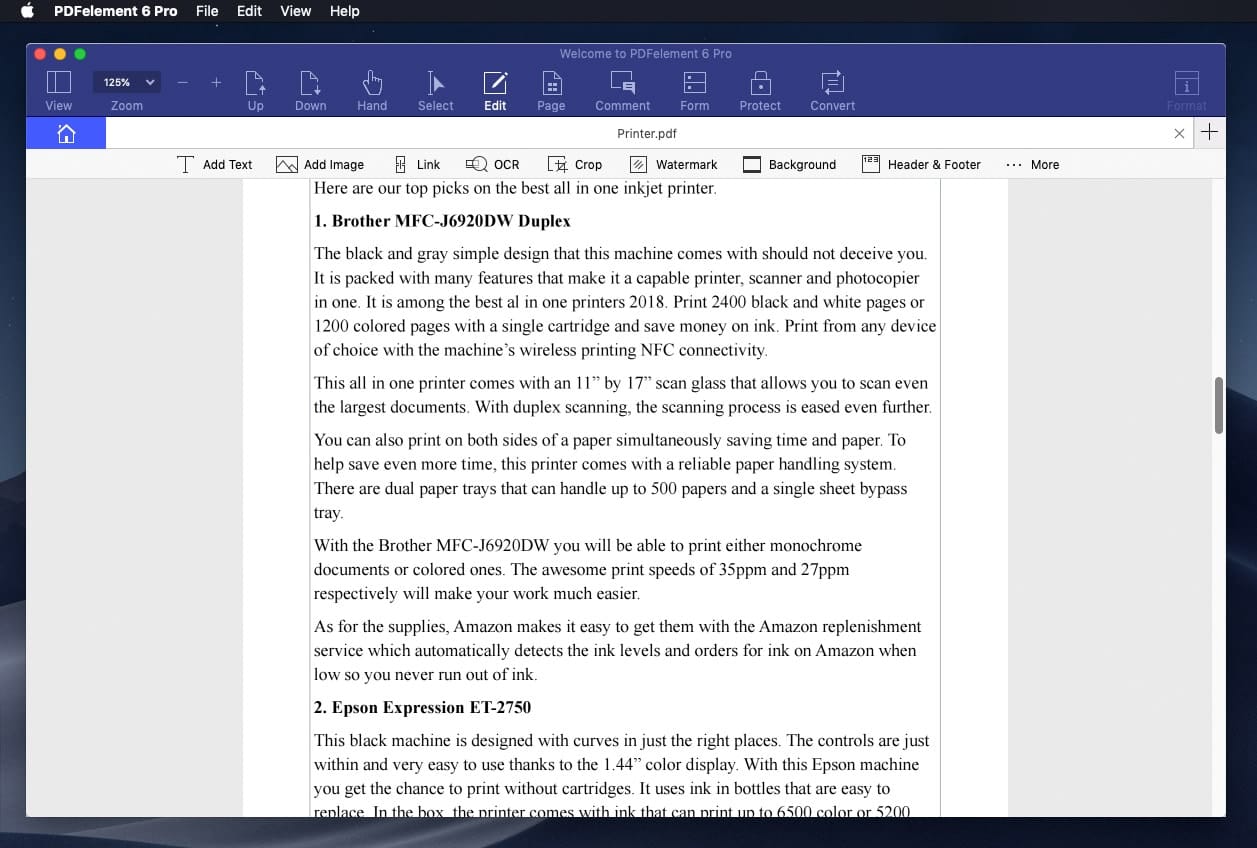Screen dimensions: 1257x848
Task: Select the Crop tool
Action: coord(575,164)
